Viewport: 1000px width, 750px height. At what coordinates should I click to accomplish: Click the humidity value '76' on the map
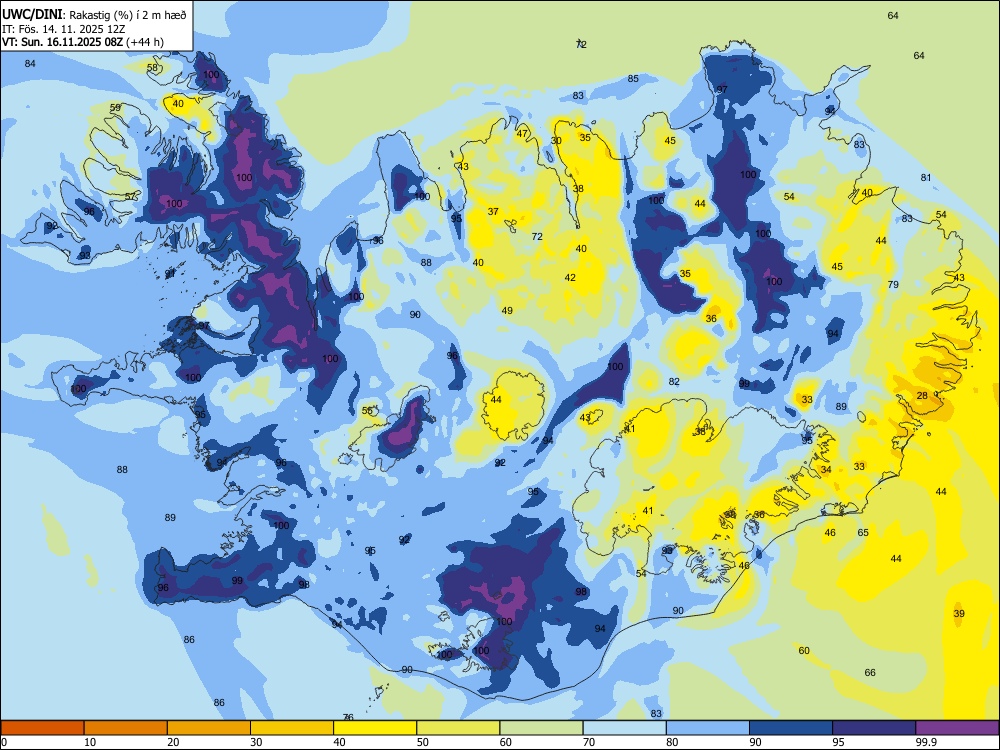348,717
